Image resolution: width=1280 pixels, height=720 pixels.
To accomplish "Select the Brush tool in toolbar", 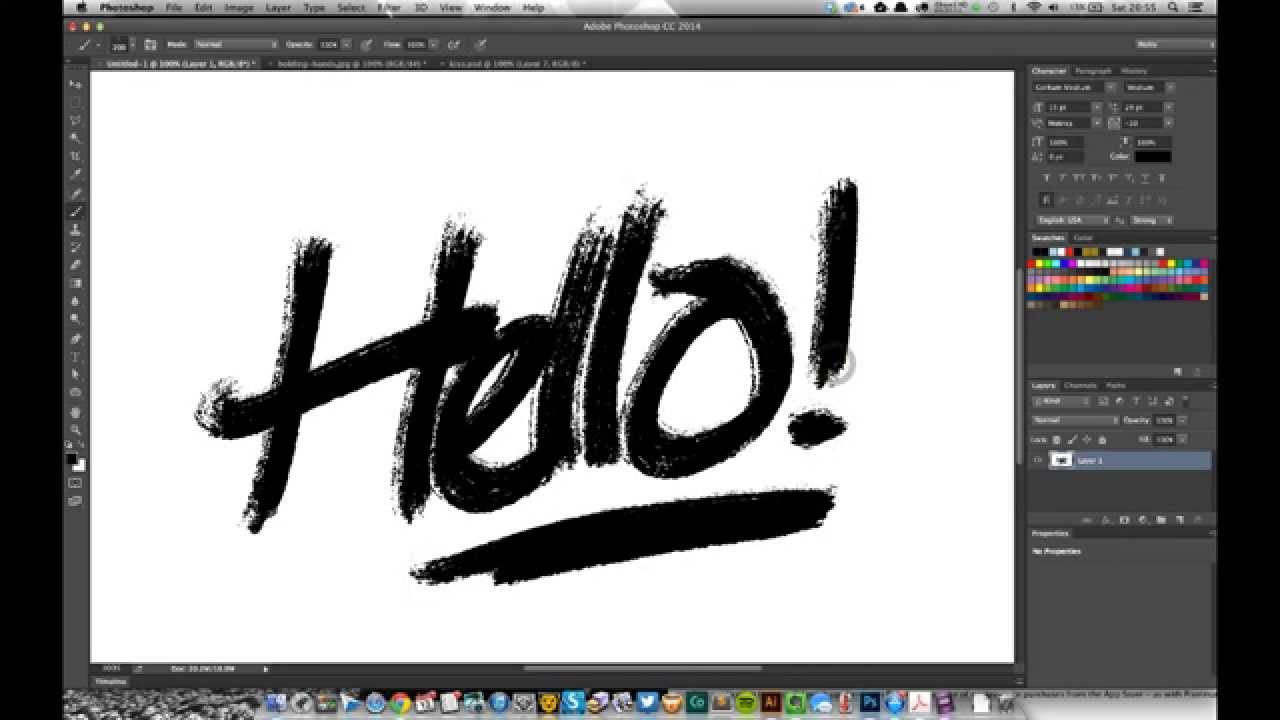I will 75,211.
